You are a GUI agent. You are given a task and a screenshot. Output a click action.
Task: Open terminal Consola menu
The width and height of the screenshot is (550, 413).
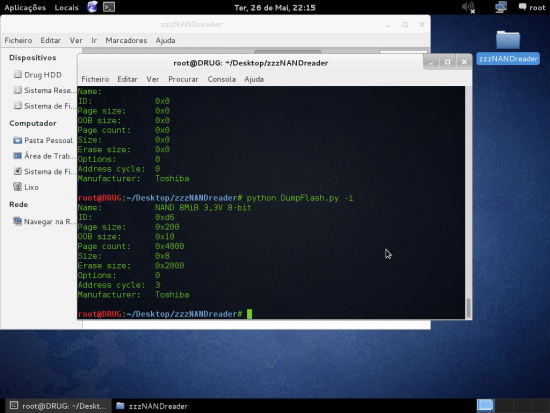pyautogui.click(x=221, y=79)
